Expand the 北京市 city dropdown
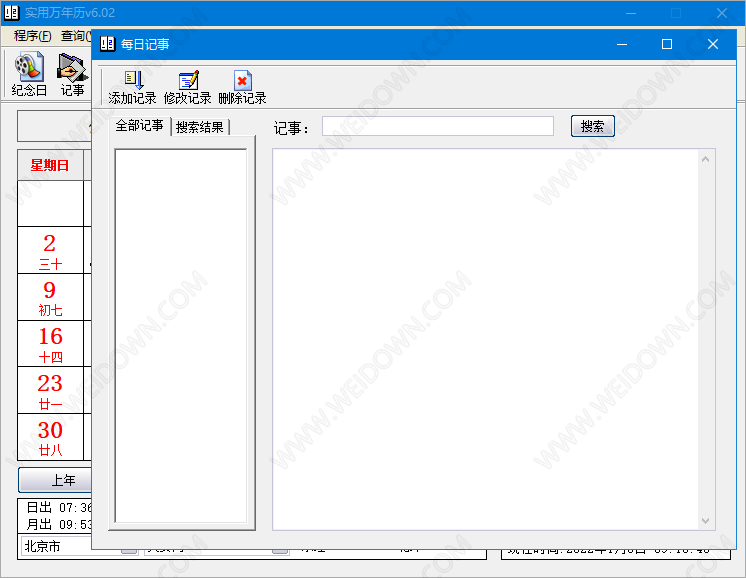 129,548
